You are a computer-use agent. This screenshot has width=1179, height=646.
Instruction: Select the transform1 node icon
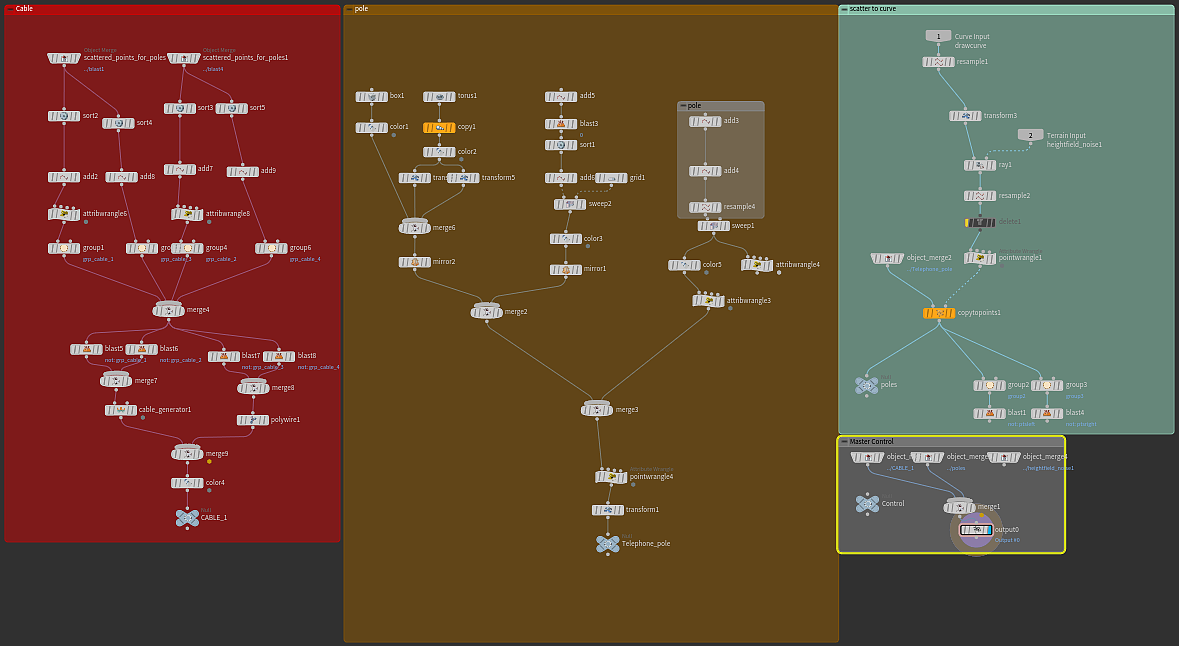608,510
